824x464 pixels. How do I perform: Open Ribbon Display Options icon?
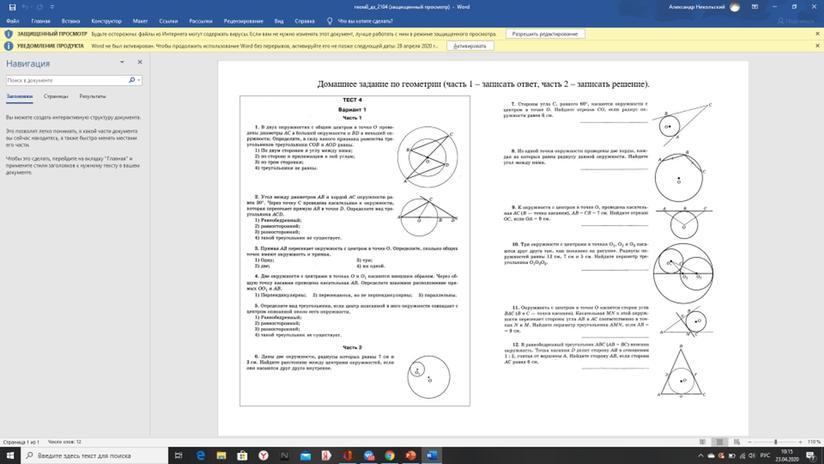[x=755, y=7]
